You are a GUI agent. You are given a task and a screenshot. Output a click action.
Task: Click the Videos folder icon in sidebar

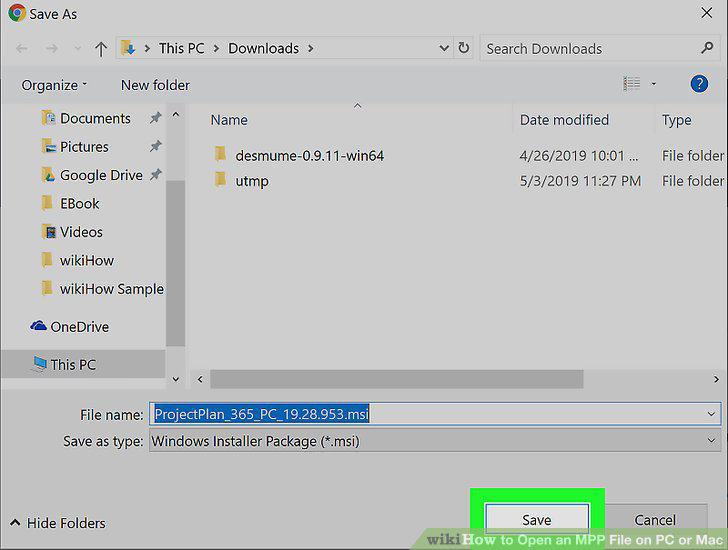[x=48, y=231]
